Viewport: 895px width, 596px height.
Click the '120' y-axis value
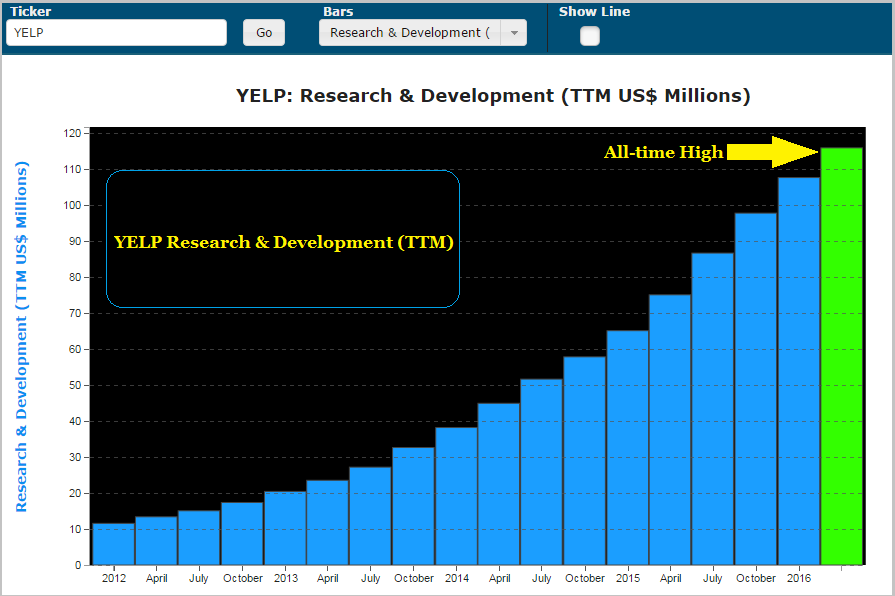pos(72,133)
